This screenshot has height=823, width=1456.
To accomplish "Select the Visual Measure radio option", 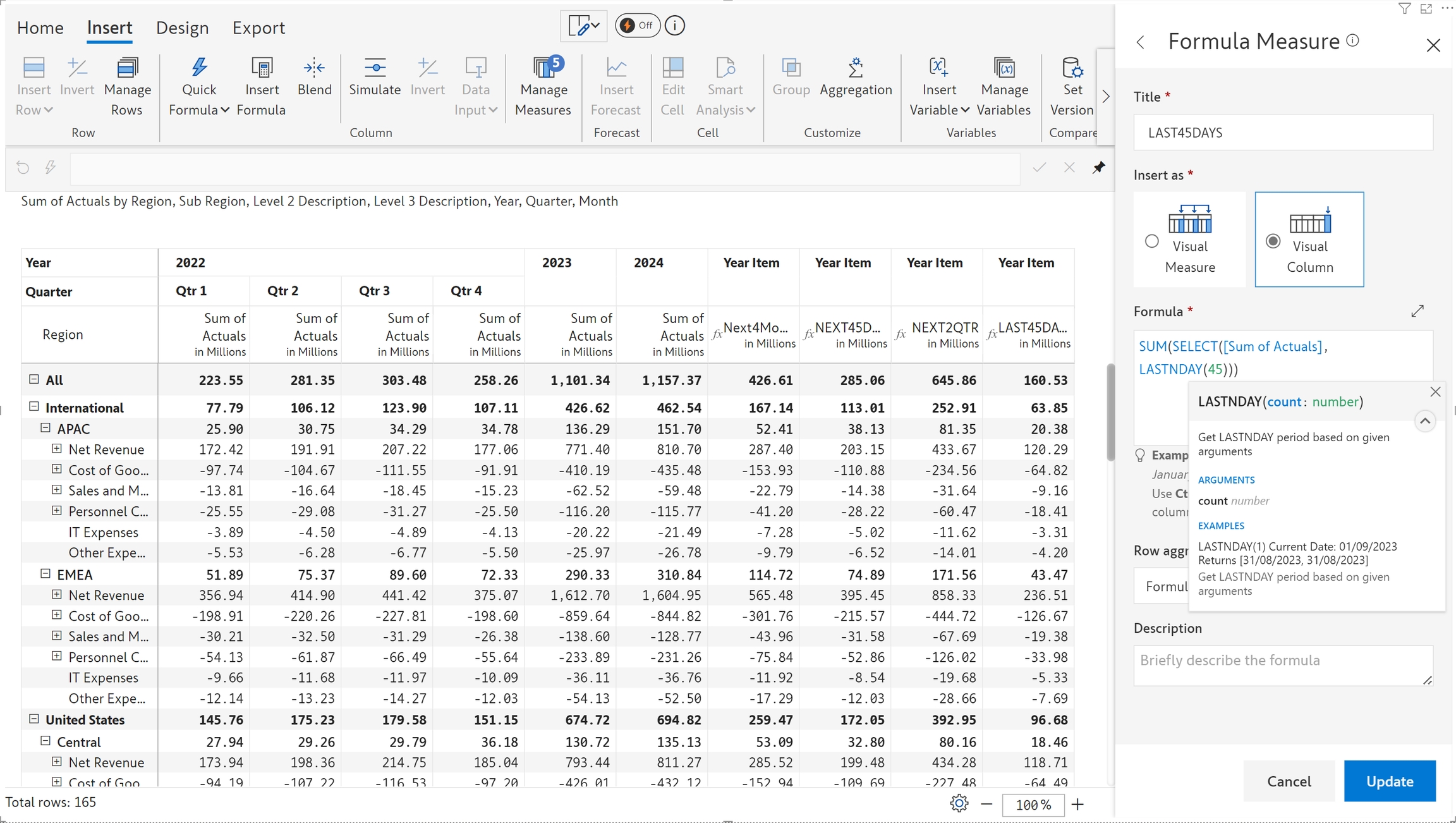I will click(x=1152, y=241).
